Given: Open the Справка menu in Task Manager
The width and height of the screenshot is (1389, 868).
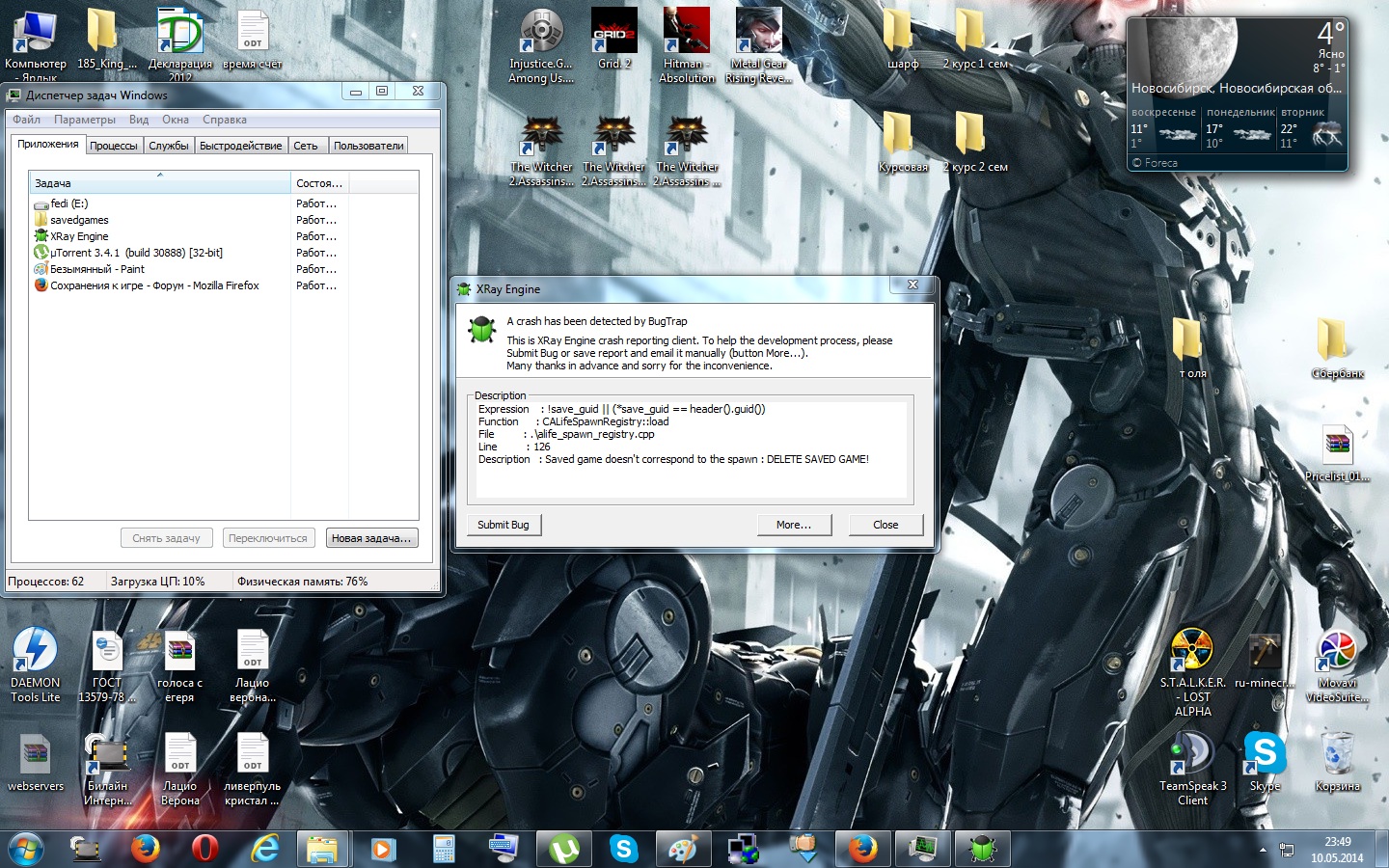Looking at the screenshot, I should [225, 120].
